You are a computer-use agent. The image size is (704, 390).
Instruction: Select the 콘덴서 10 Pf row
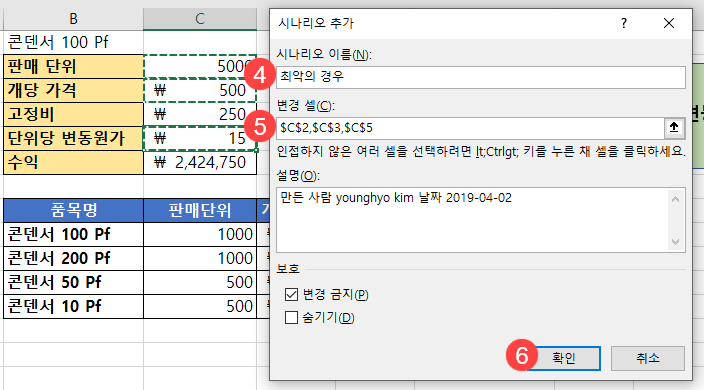(x=74, y=306)
